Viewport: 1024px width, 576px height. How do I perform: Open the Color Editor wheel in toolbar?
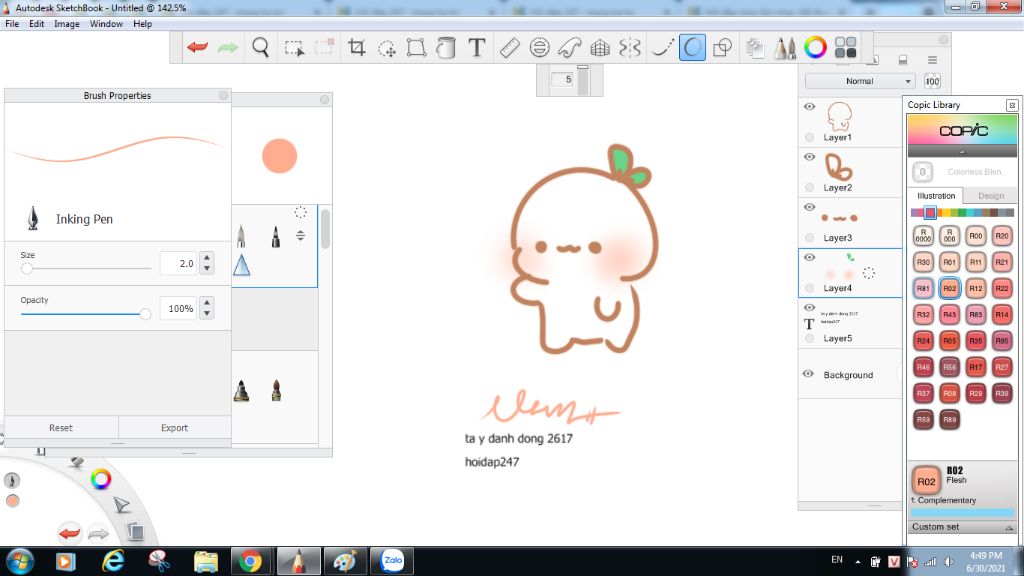pyautogui.click(x=815, y=47)
